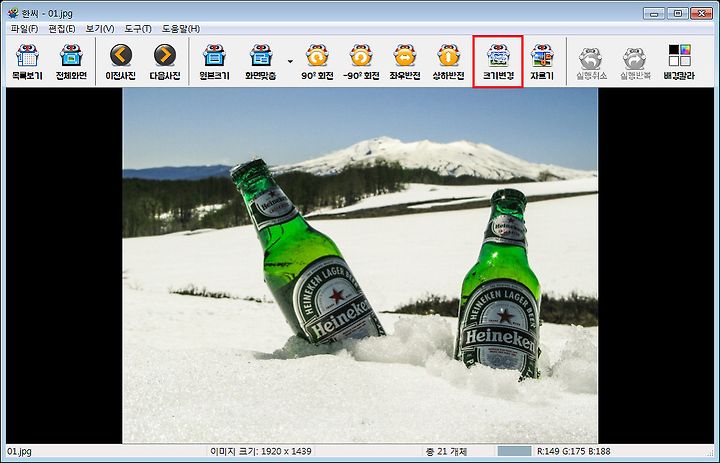Fit image with 화면맞춤 button

(261, 62)
